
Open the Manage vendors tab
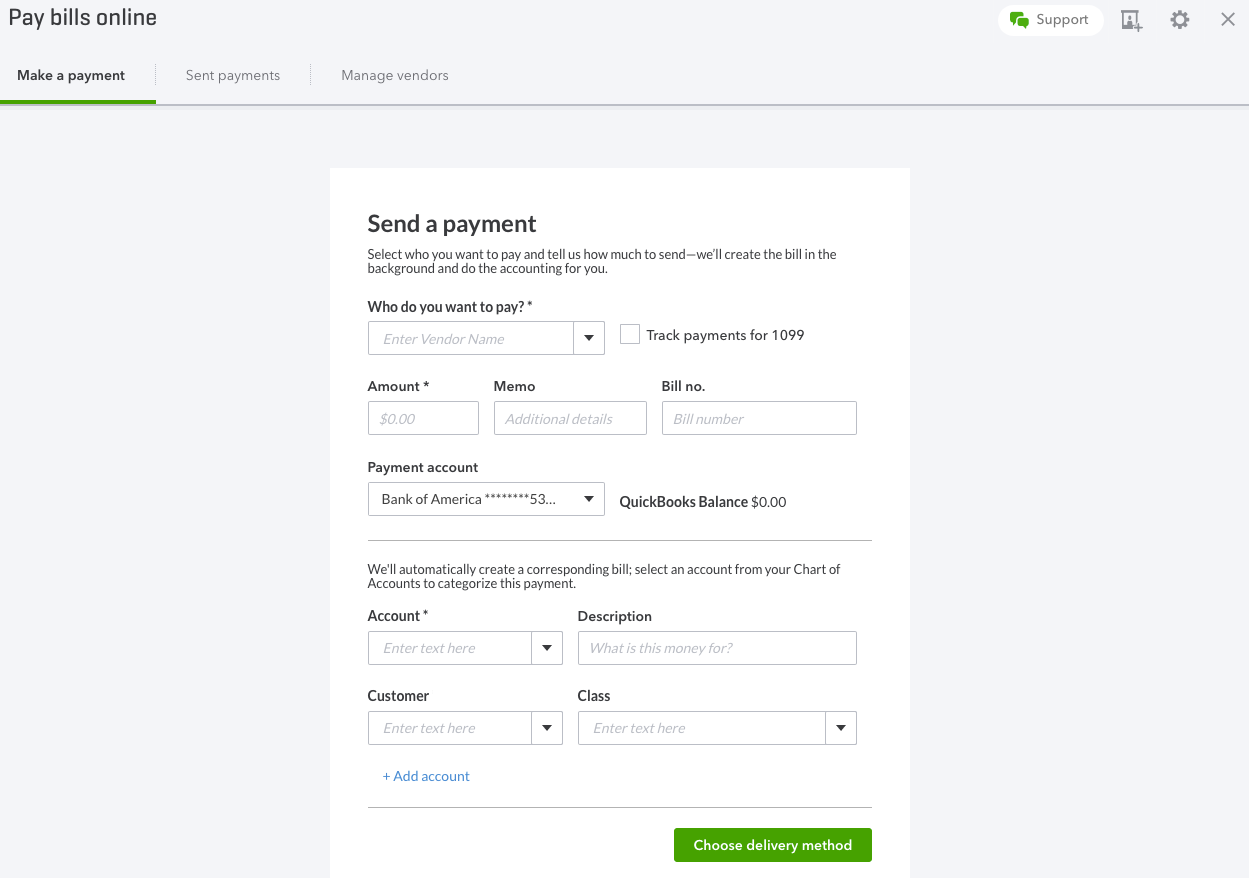tap(395, 75)
